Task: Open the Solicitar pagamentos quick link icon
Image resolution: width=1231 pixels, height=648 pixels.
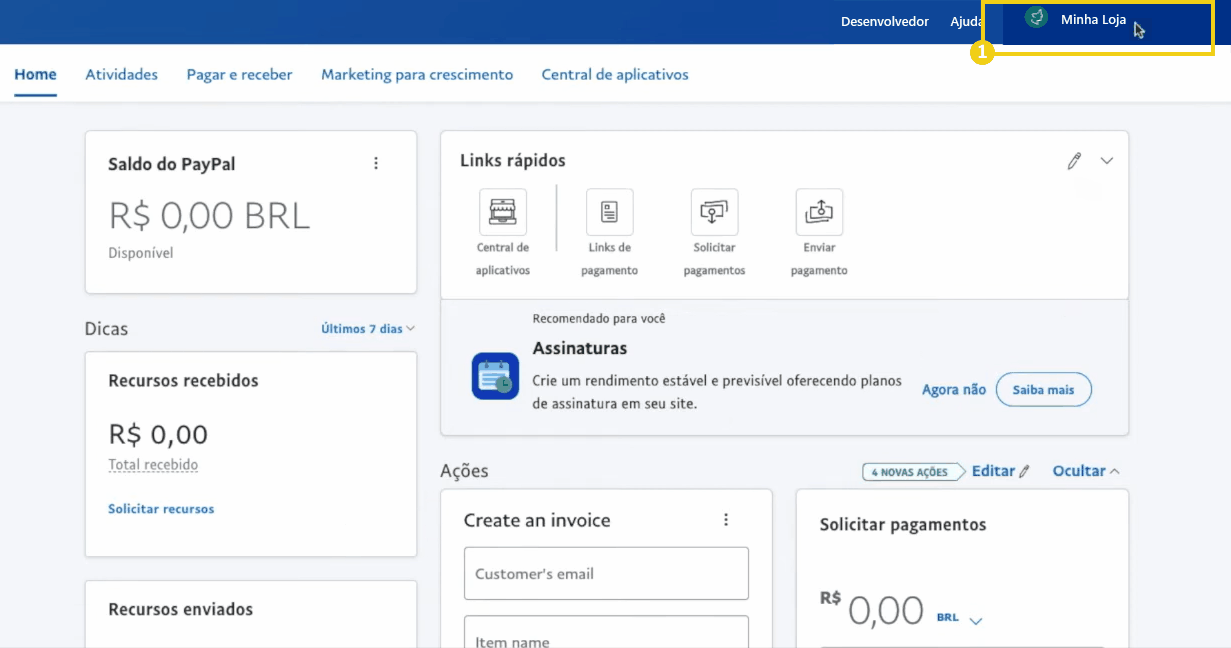Action: click(714, 212)
